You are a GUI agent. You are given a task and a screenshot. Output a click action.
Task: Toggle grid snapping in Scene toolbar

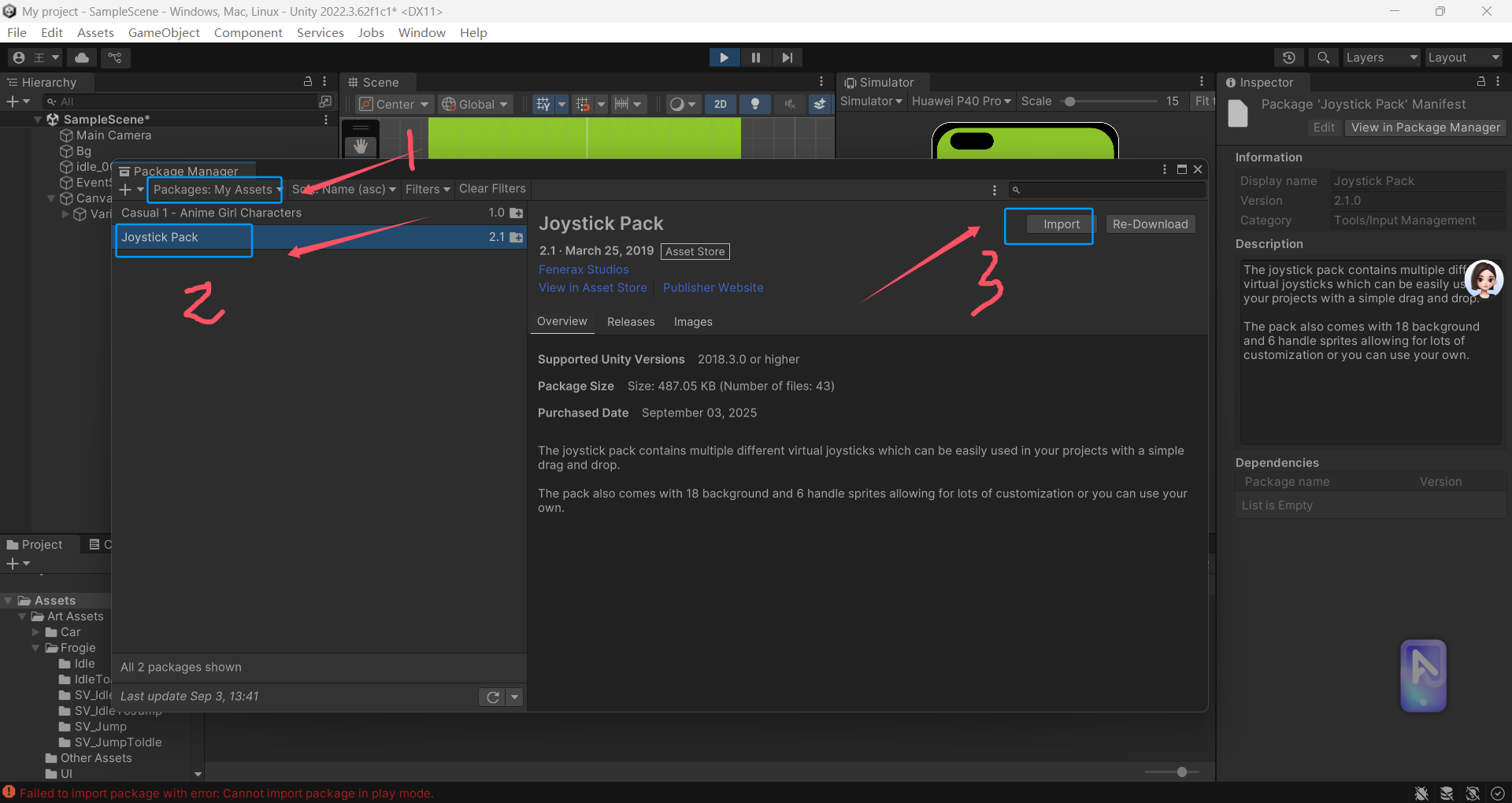583,104
